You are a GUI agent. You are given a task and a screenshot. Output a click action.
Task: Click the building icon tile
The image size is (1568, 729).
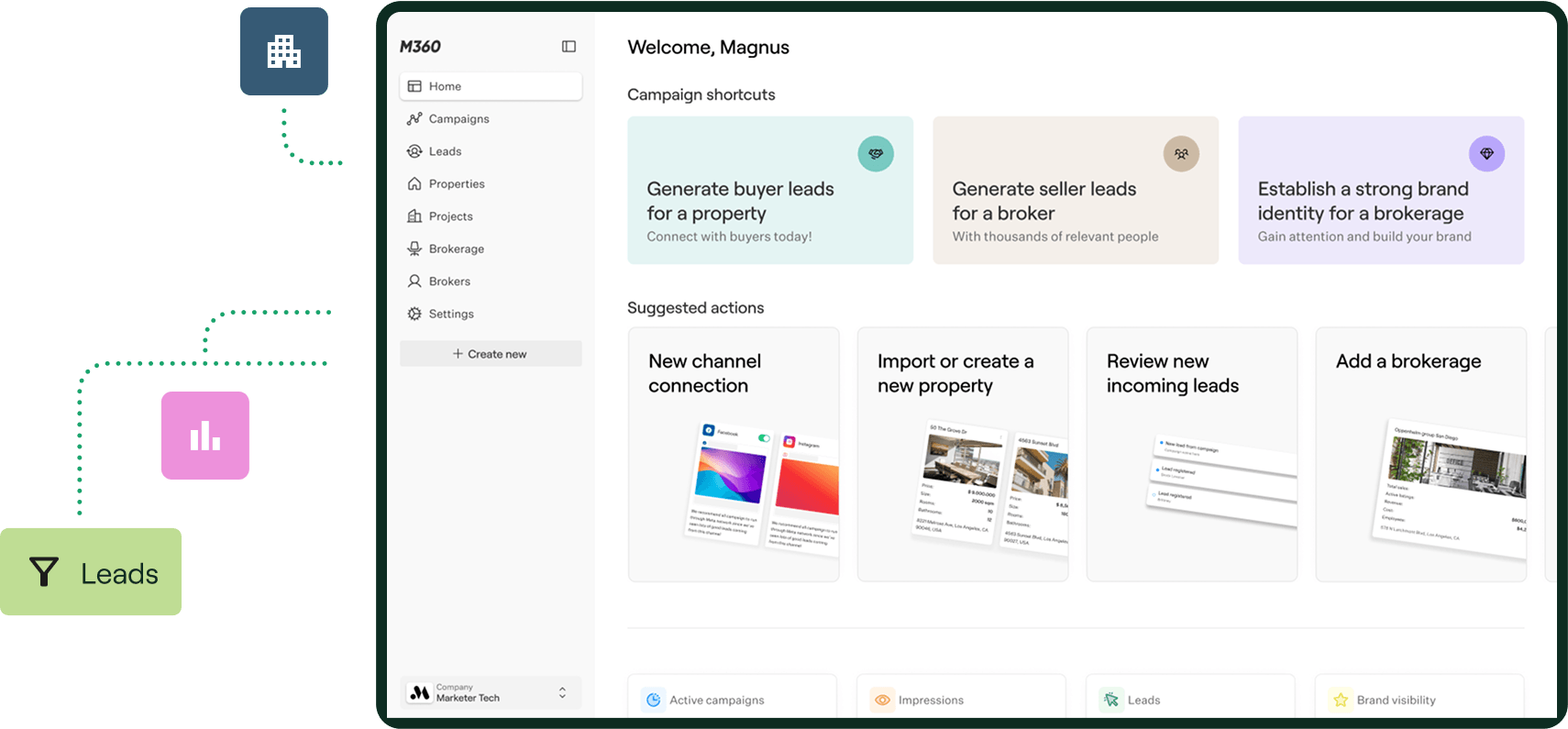284,51
